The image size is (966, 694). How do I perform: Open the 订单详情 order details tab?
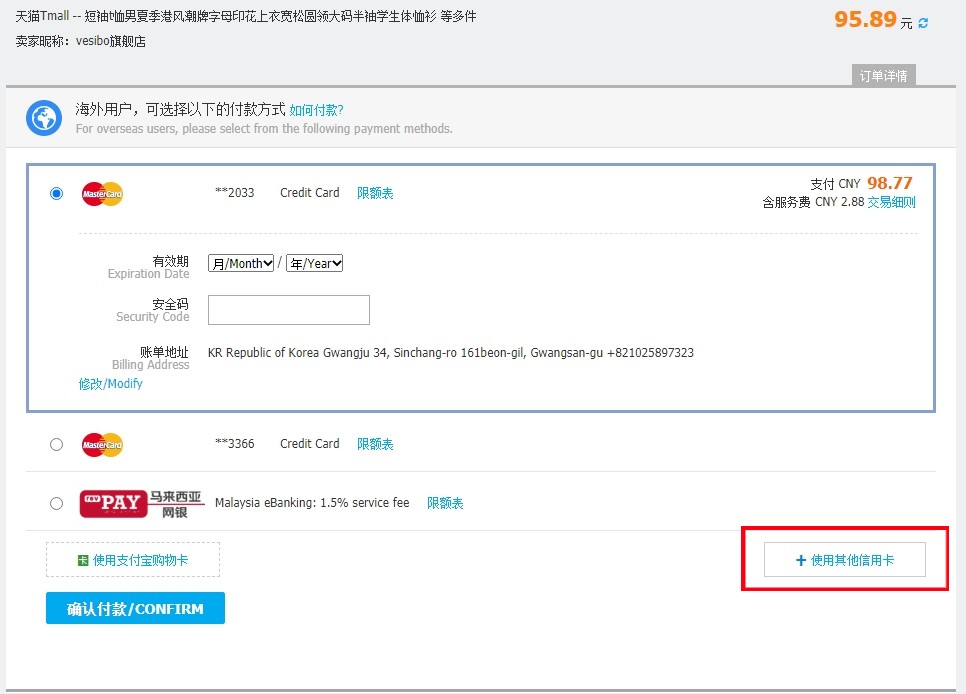tap(883, 75)
